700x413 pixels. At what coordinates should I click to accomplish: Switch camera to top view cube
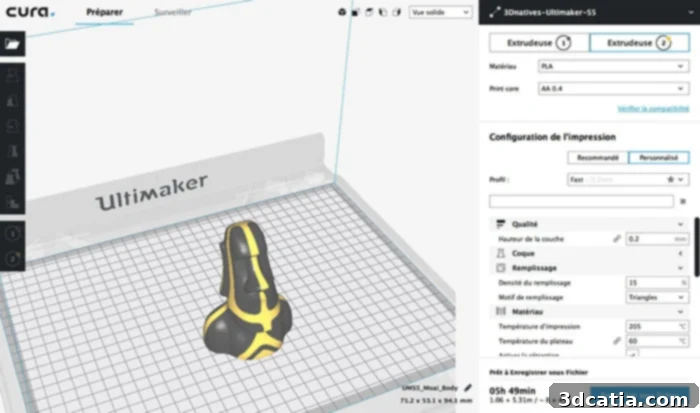[x=369, y=12]
